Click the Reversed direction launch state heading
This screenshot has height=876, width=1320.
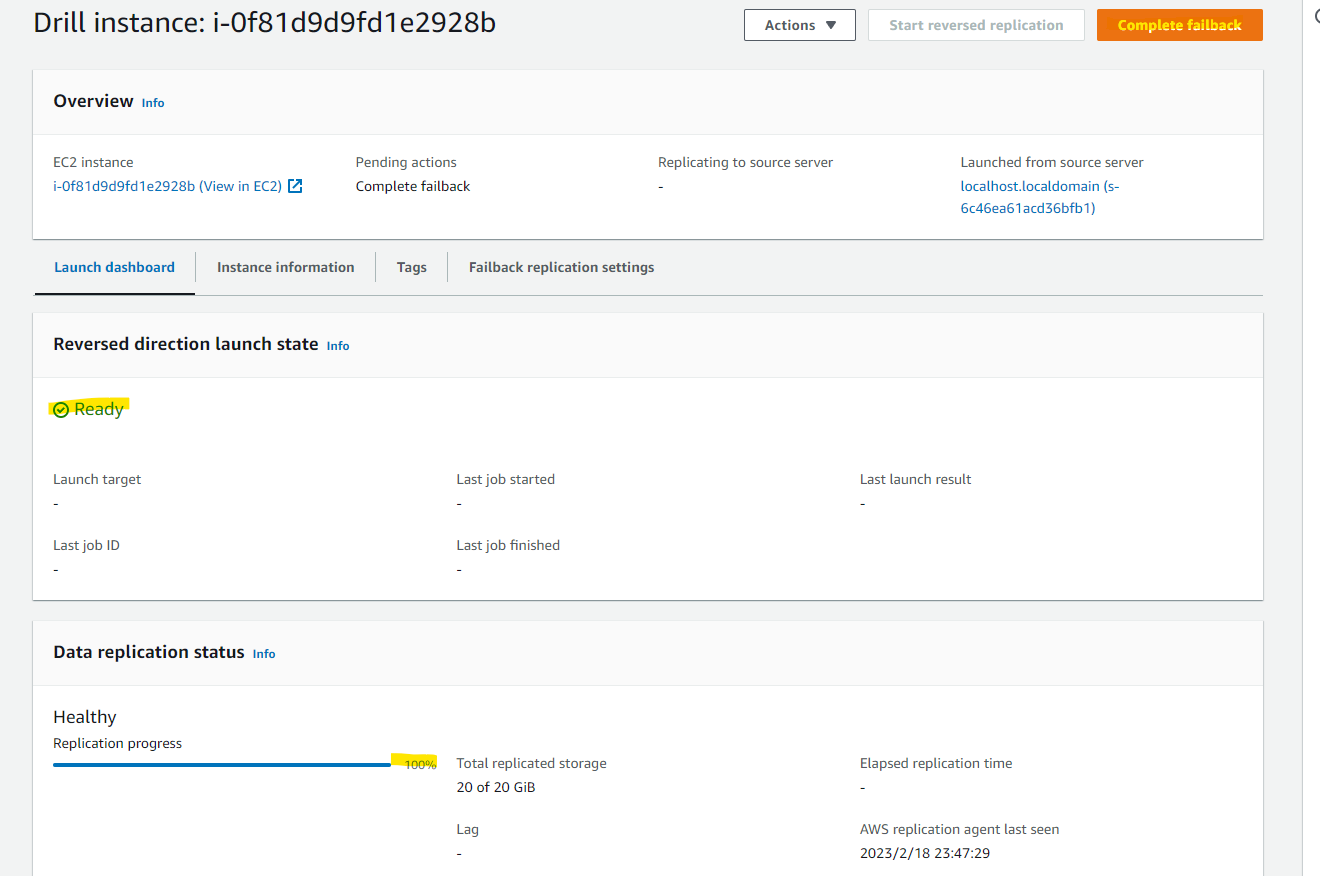(x=186, y=344)
